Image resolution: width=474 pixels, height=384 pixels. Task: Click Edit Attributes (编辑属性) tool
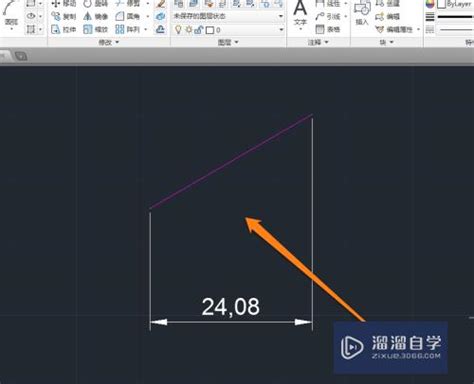(x=394, y=30)
